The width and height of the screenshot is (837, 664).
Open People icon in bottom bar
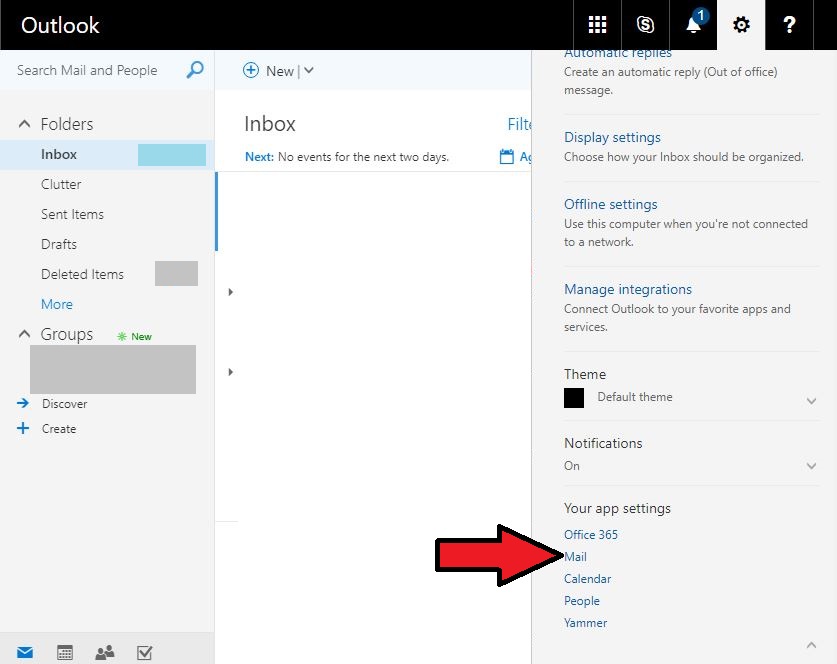point(105,652)
